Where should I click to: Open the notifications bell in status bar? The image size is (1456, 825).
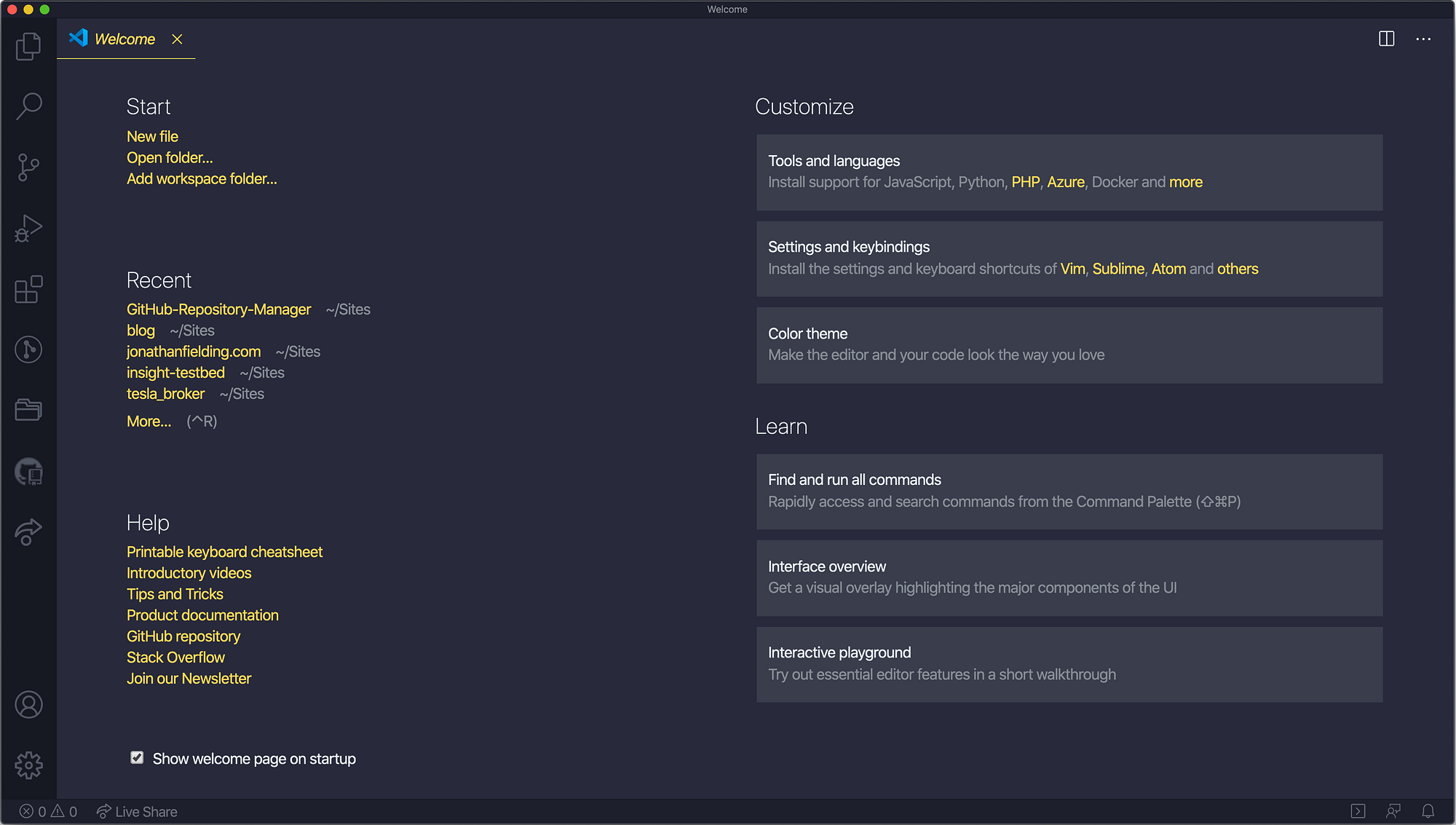pyautogui.click(x=1428, y=811)
